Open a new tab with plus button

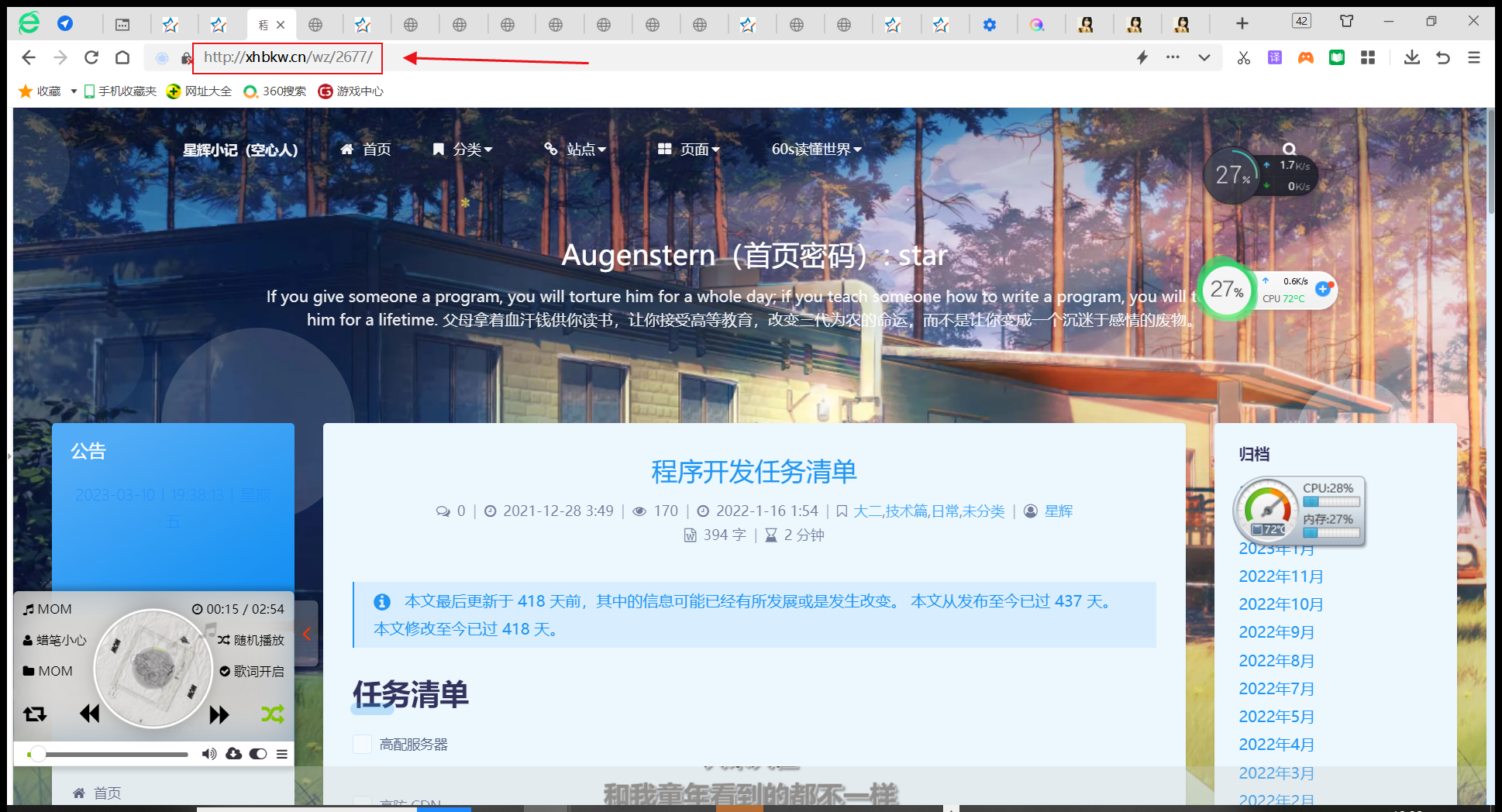pos(1242,24)
